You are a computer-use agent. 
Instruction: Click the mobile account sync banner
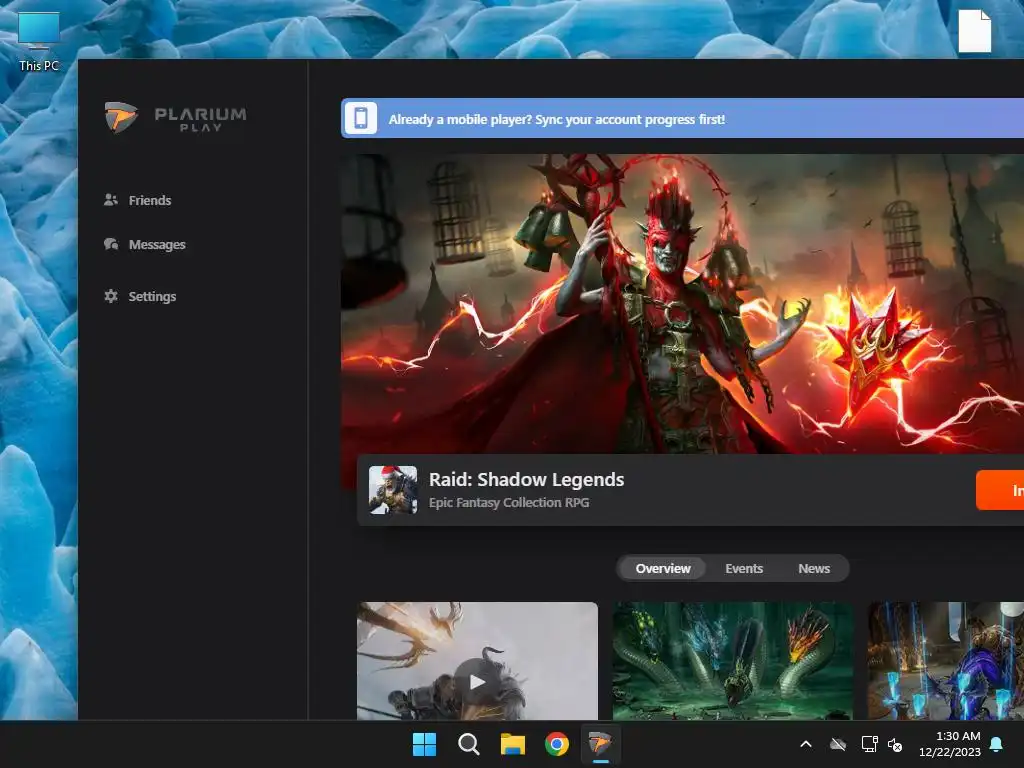(682, 118)
